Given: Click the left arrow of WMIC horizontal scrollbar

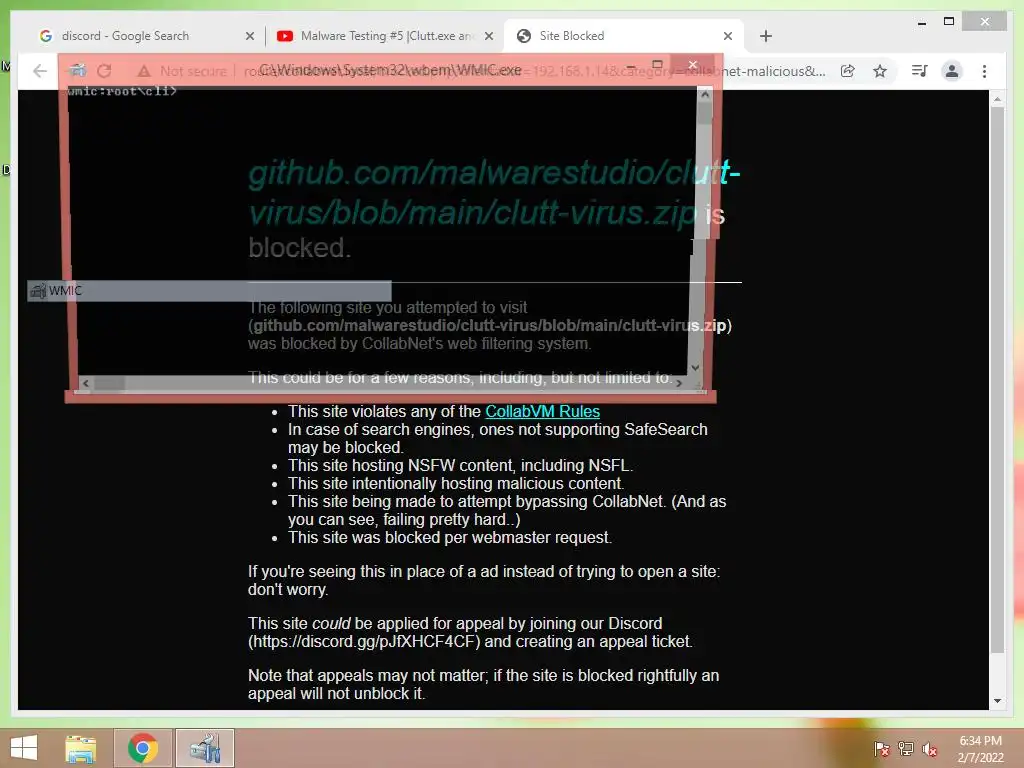Looking at the screenshot, I should click(86, 383).
